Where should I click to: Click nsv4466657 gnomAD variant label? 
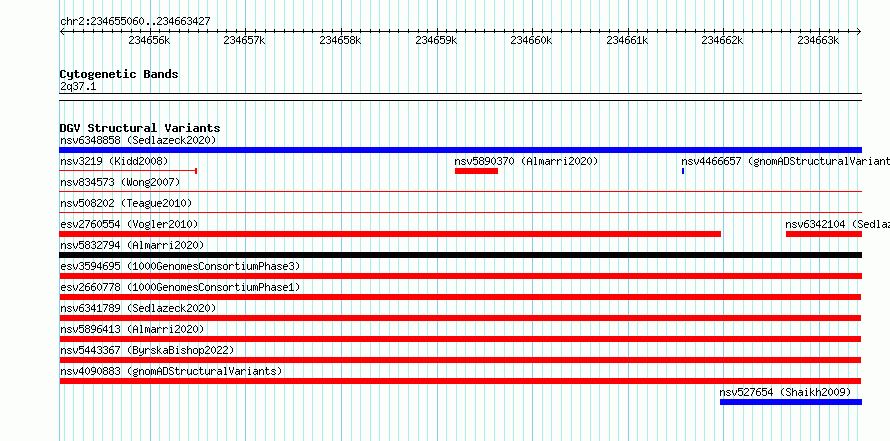785,162
